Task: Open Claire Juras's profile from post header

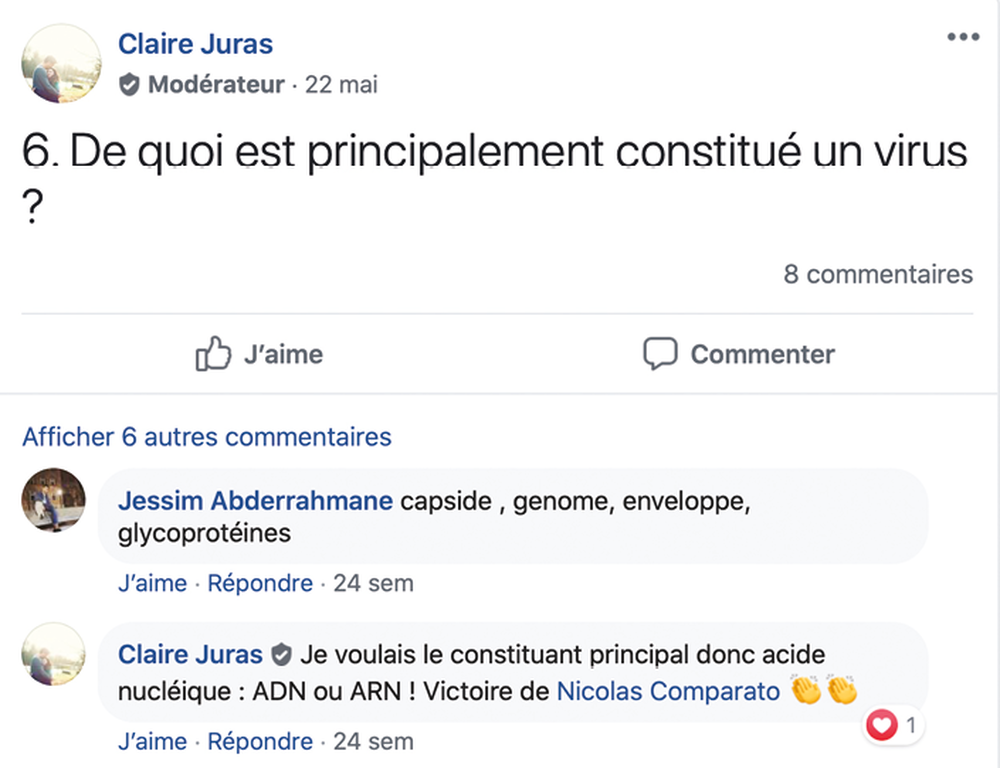Action: 195,44
